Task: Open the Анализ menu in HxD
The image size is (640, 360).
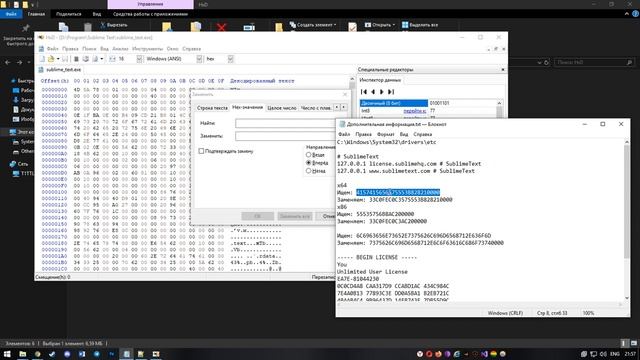Action: [120, 49]
